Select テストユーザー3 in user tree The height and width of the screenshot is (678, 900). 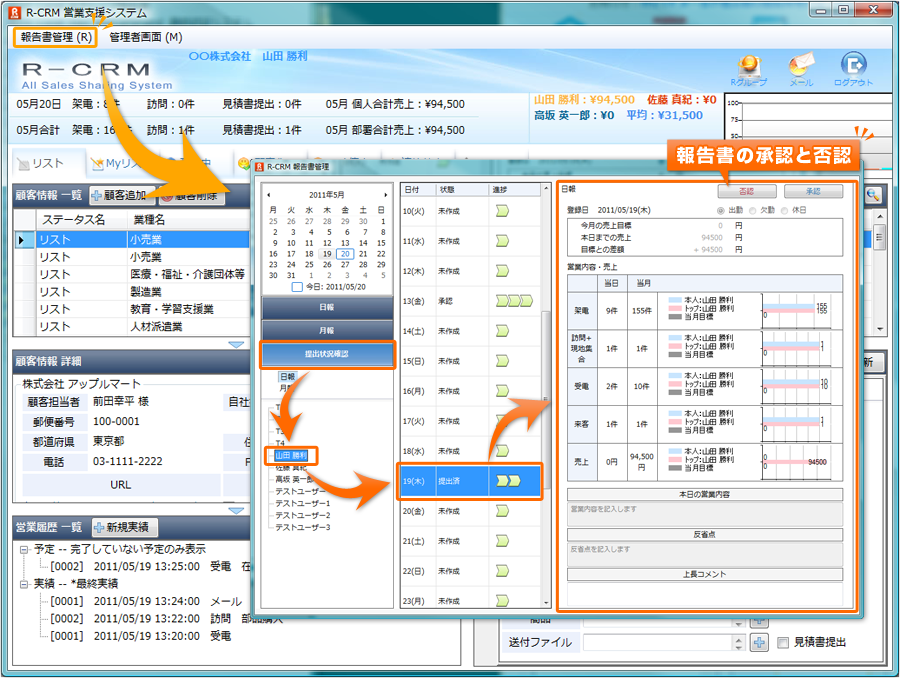coord(302,528)
